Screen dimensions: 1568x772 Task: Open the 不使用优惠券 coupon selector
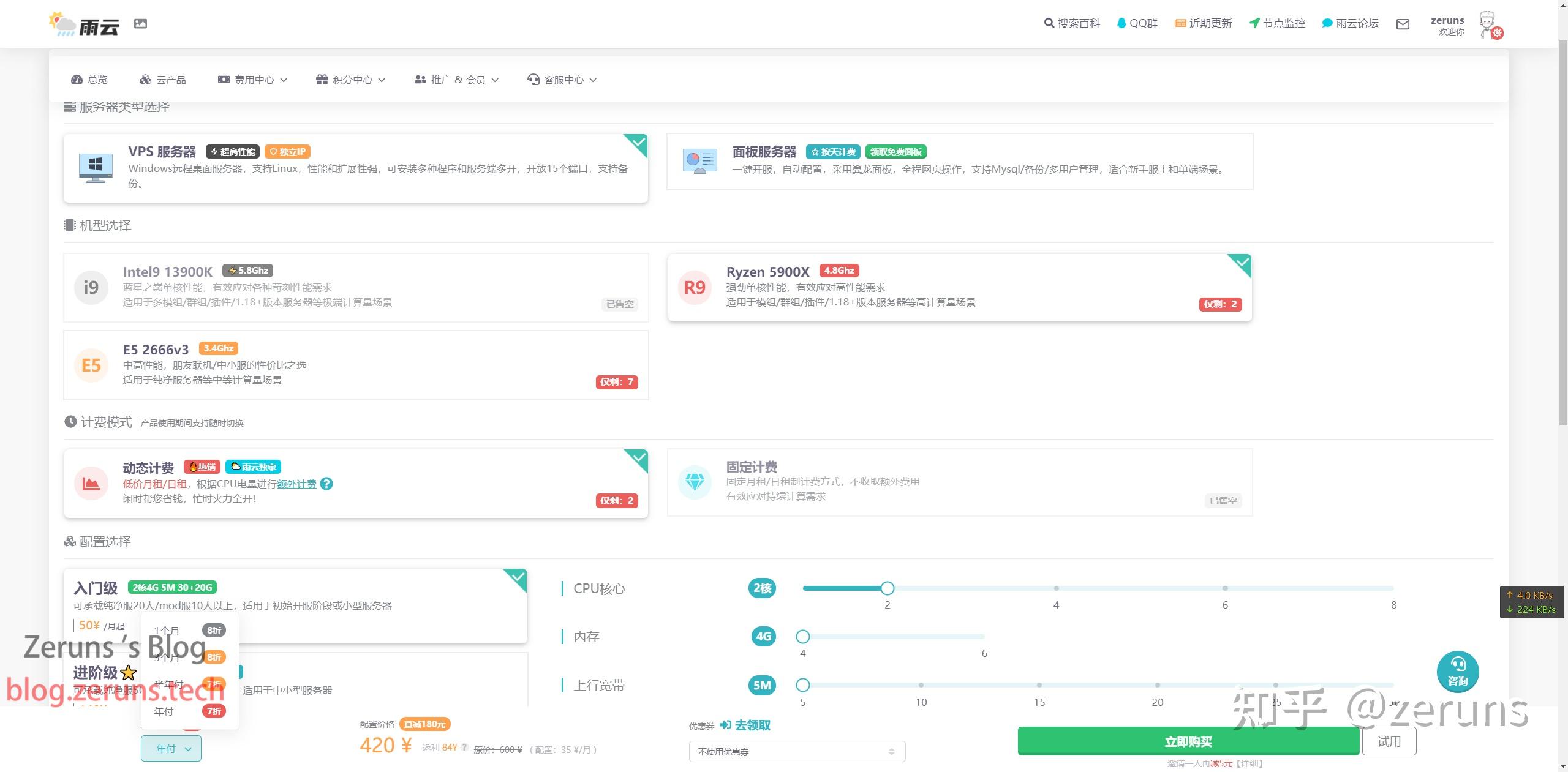[797, 751]
